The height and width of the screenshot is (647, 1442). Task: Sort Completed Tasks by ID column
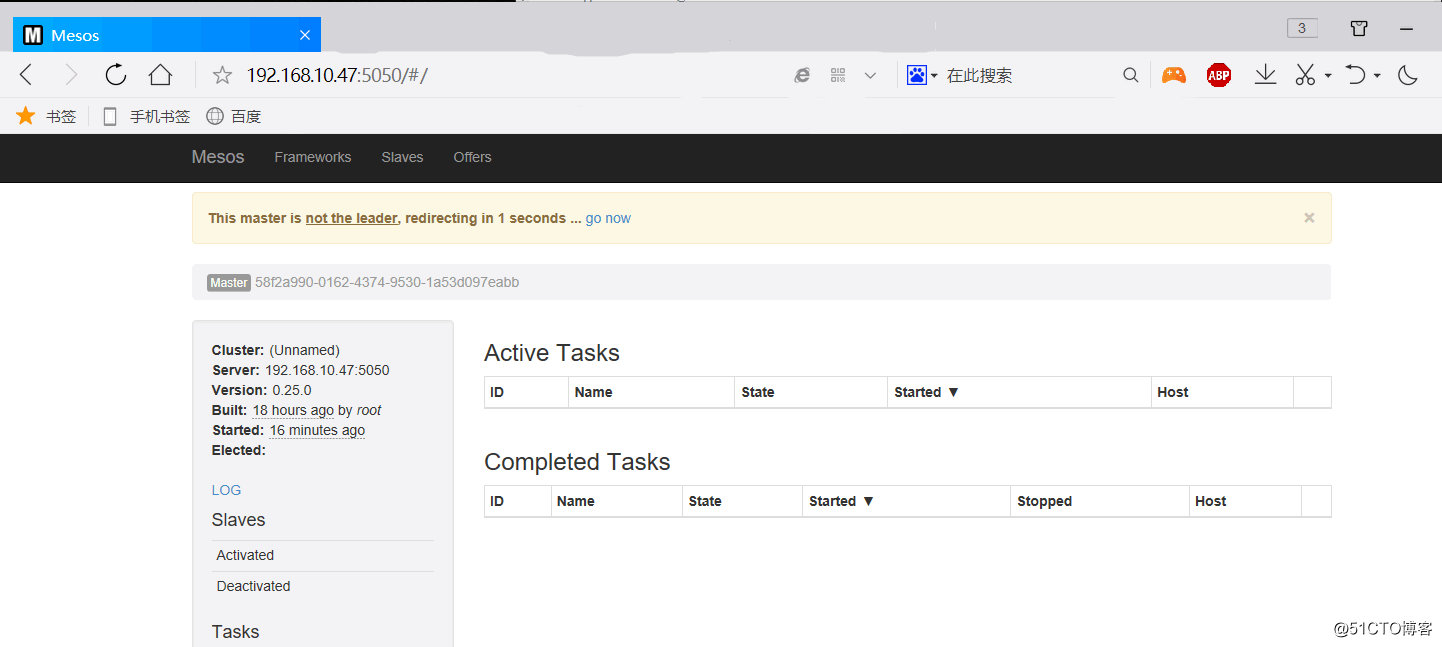pos(518,501)
